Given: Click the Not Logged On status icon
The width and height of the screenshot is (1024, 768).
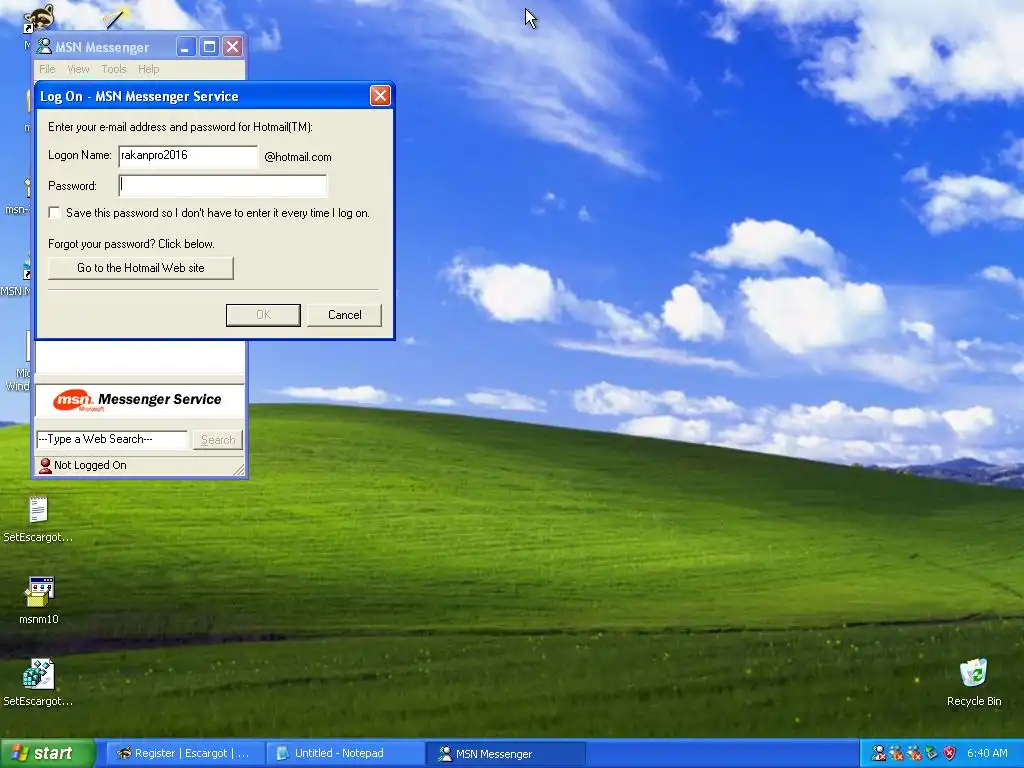Looking at the screenshot, I should point(45,465).
